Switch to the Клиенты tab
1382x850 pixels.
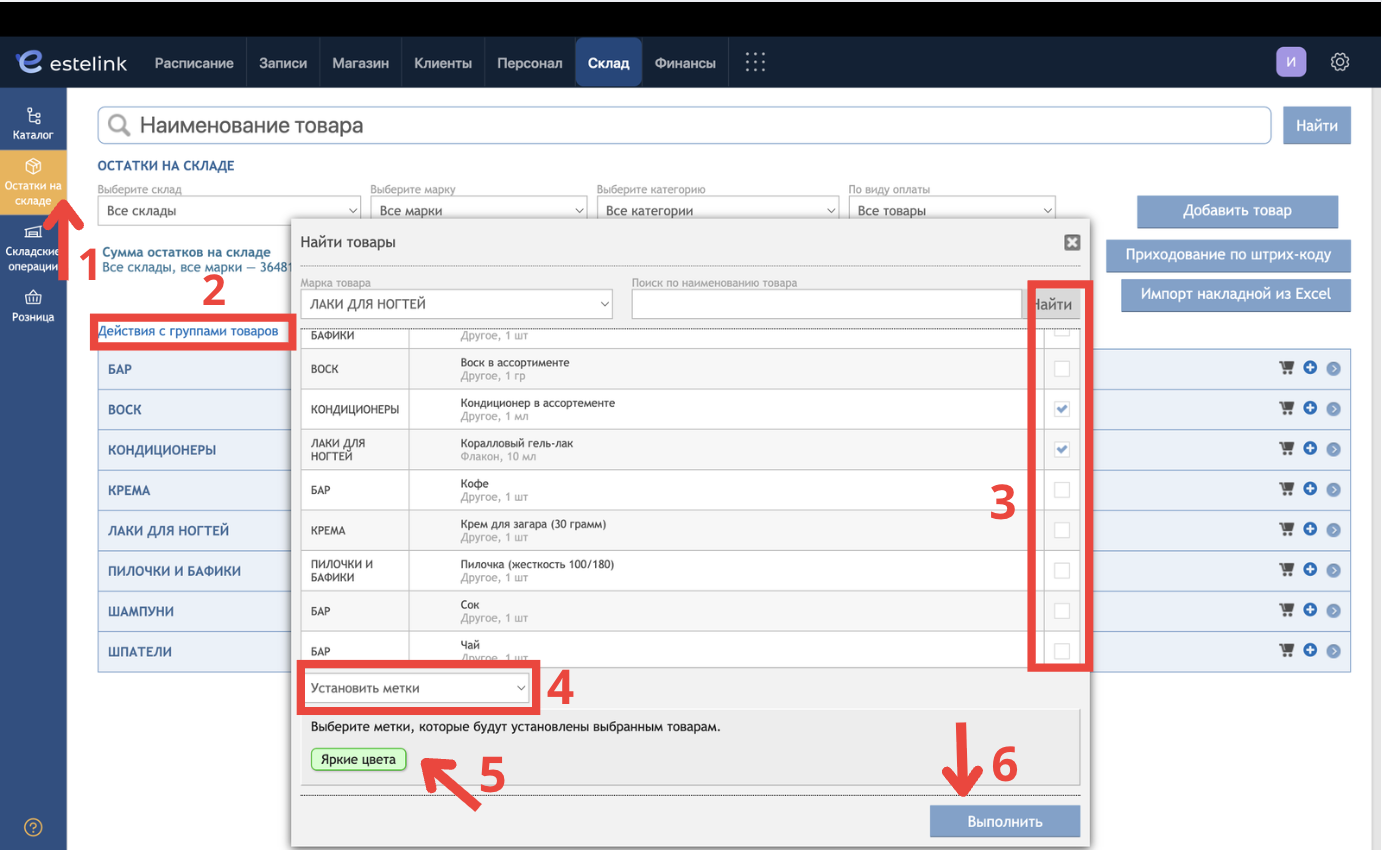[x=443, y=63]
